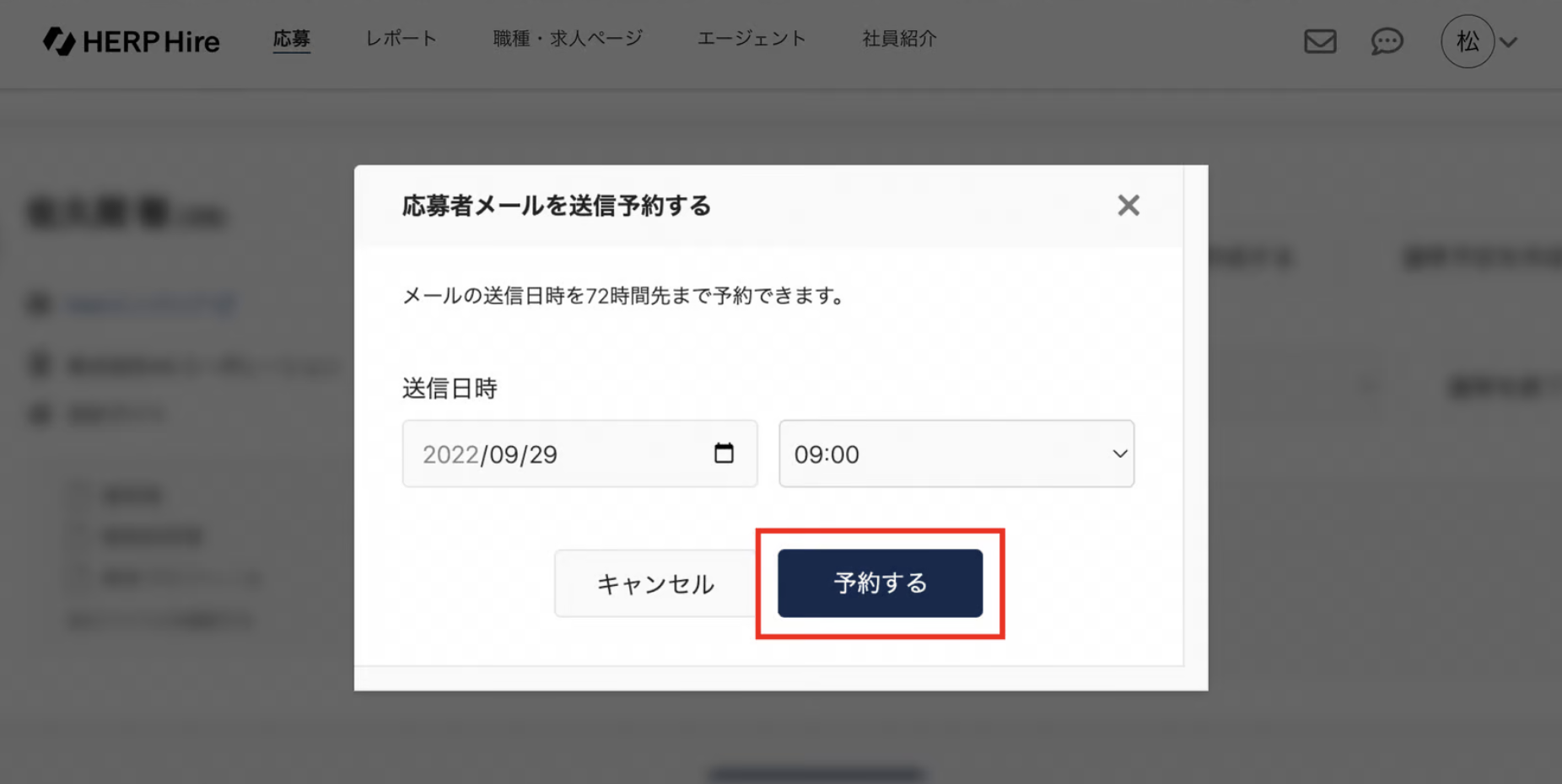Image resolution: width=1562 pixels, height=784 pixels.
Task: Close the 応募者メールを送信予約する dialog
Action: [x=1128, y=205]
